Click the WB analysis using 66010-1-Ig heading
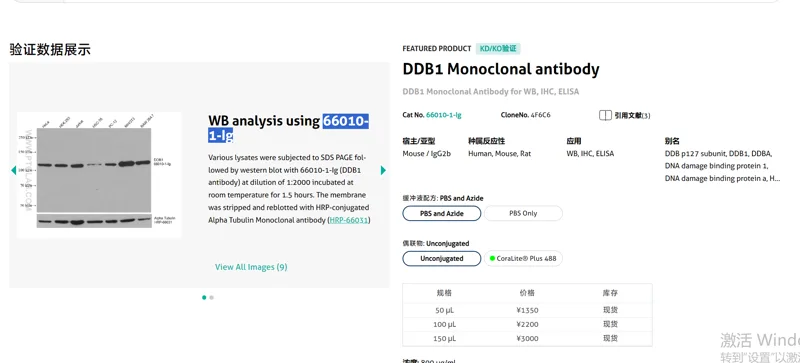The width and height of the screenshot is (800, 363). pyautogui.click(x=288, y=128)
